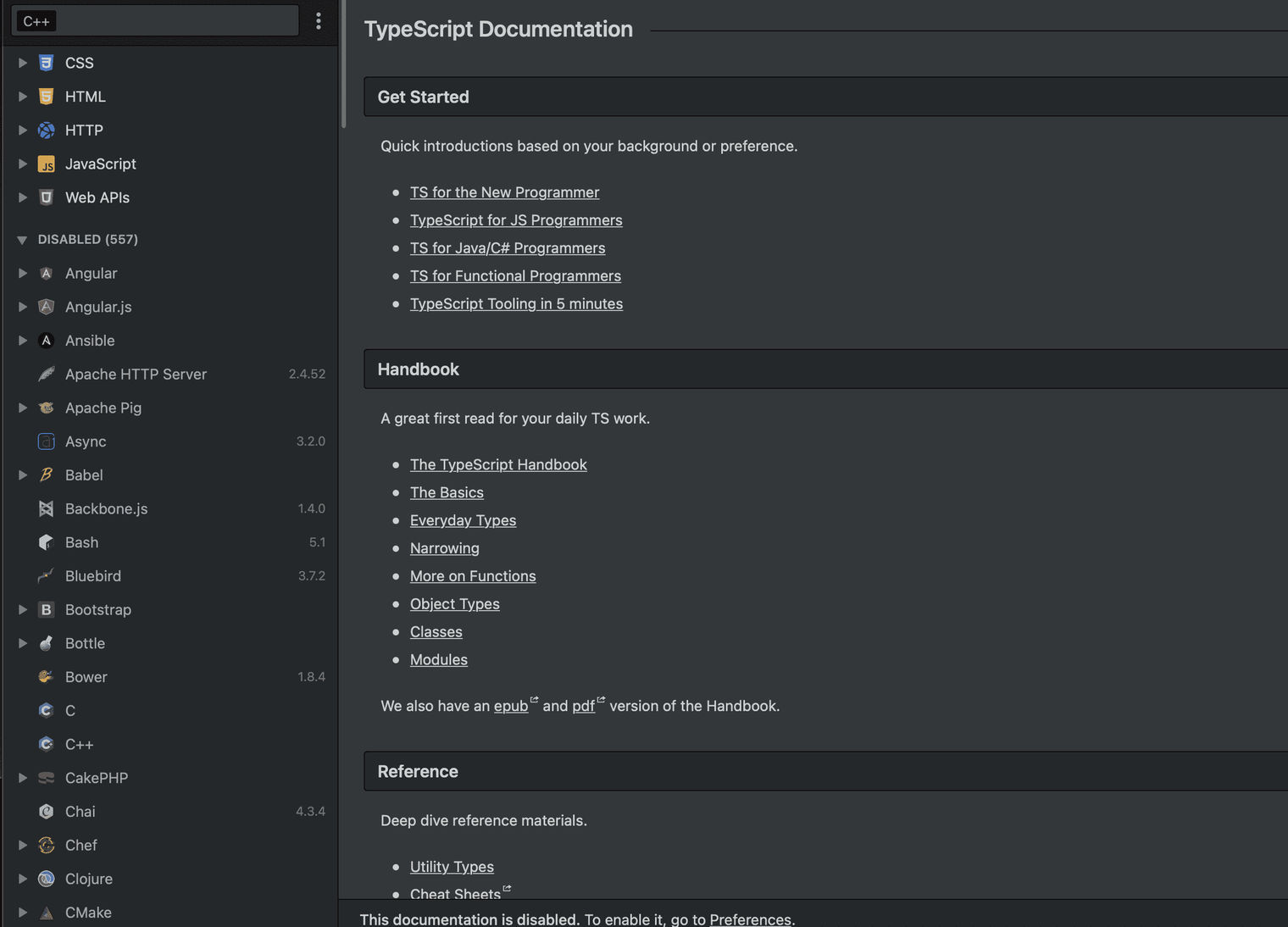
Task: Open Everyday Types link
Action: [x=463, y=520]
